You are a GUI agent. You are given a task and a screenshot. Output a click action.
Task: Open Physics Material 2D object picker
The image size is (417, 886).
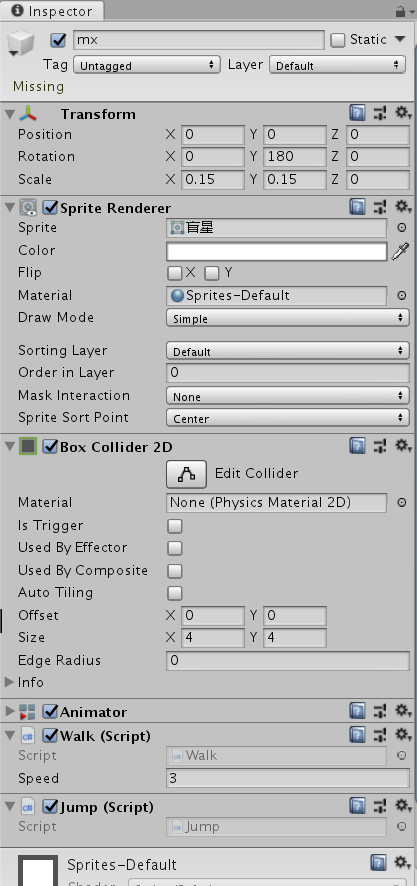(401, 502)
